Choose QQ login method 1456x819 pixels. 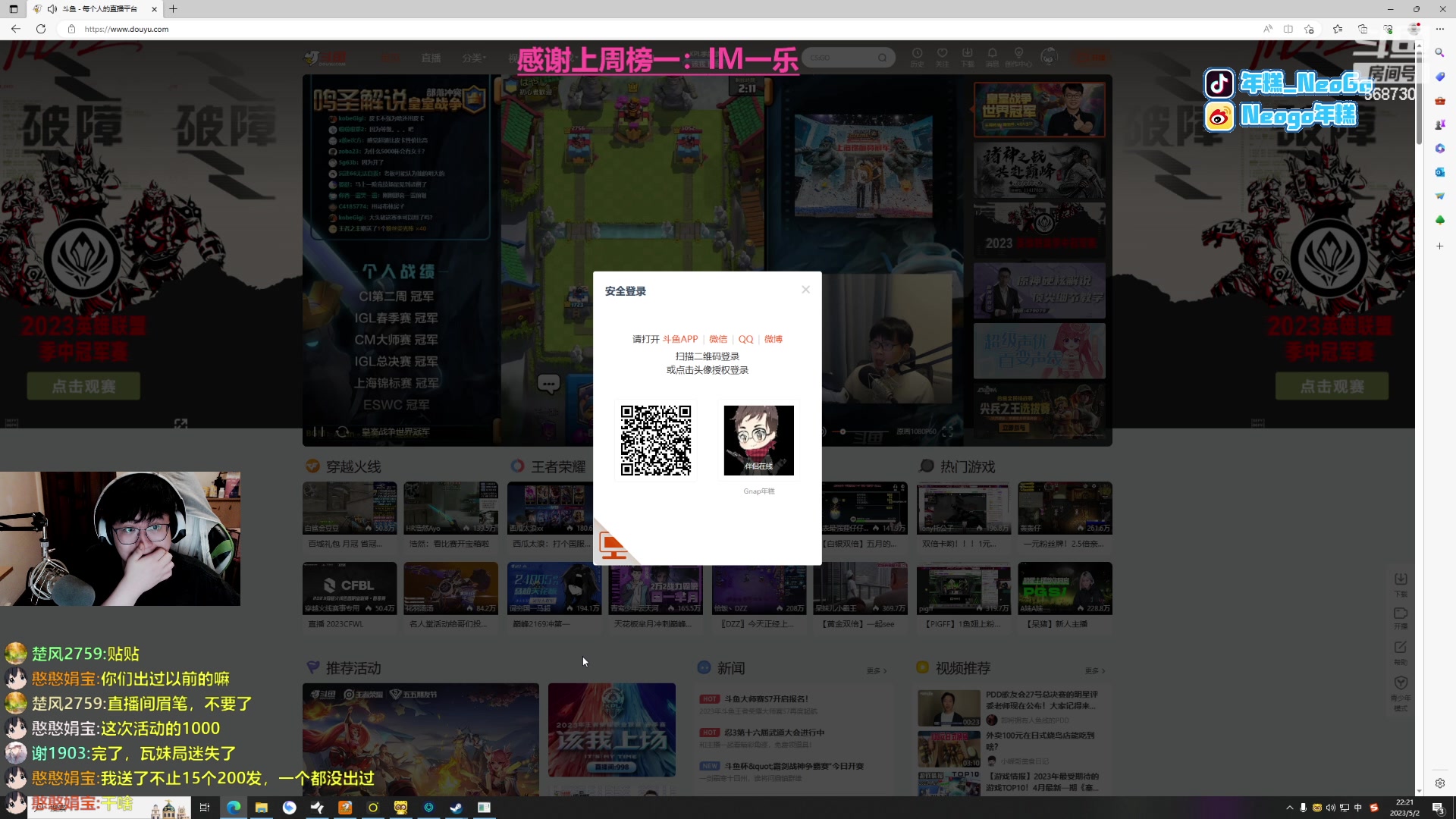(x=746, y=339)
